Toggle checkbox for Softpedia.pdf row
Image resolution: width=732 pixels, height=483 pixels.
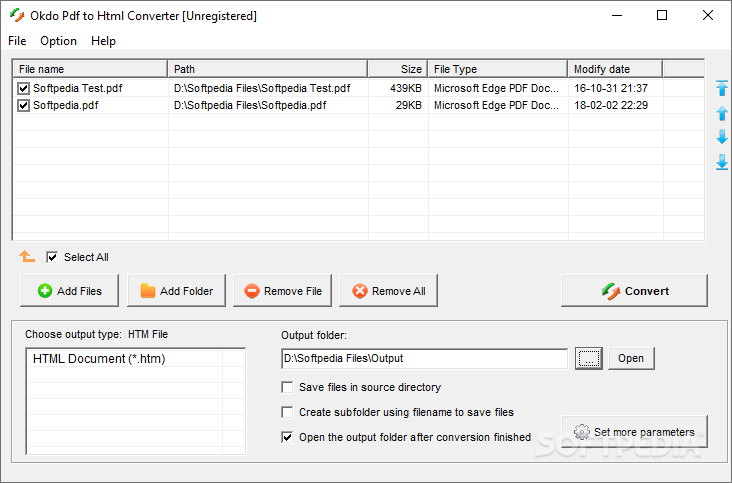point(23,105)
